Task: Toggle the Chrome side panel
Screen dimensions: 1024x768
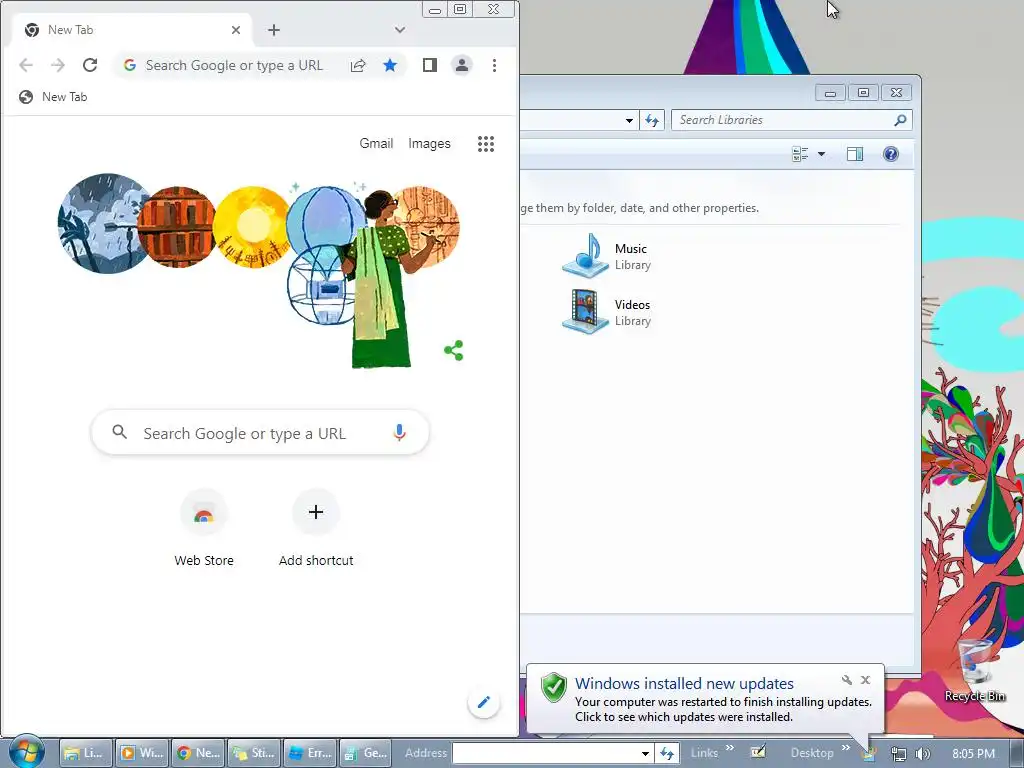Action: tap(430, 65)
